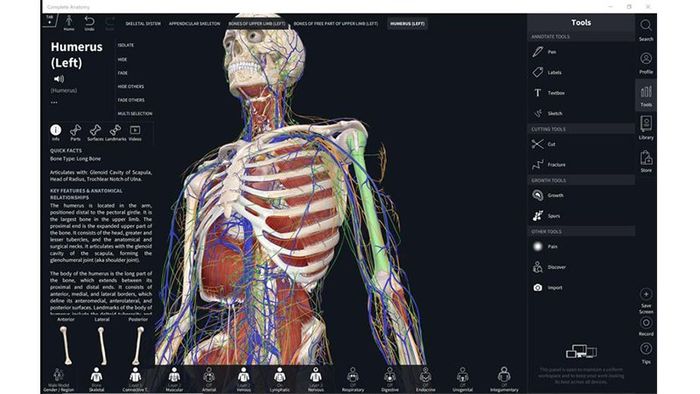Screen dimensions: 700x394
Task: Switch to the Landmarks tab
Action: (116, 133)
